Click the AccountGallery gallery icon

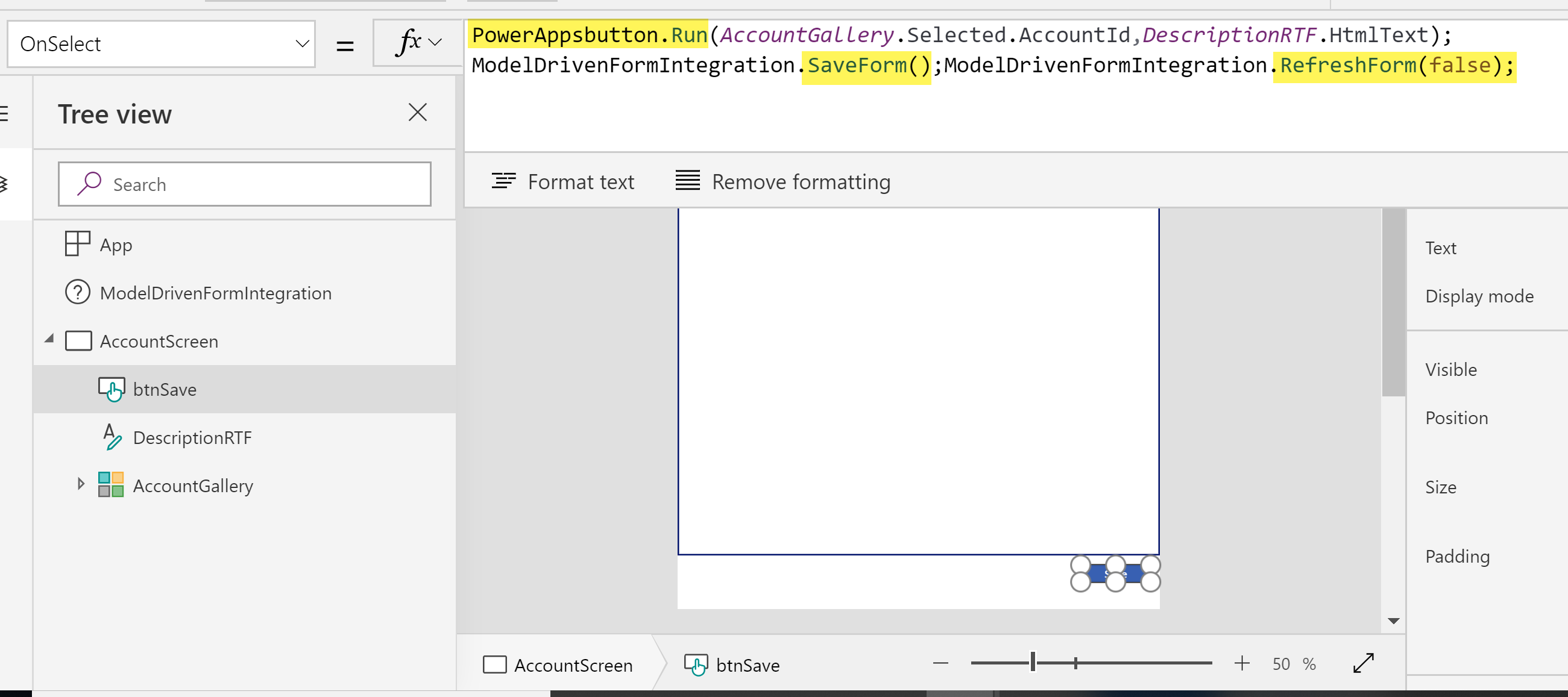111,486
